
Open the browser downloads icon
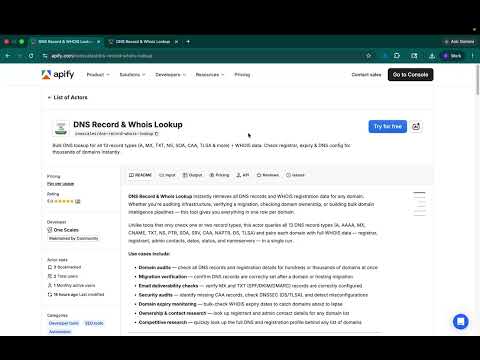tap(432, 56)
